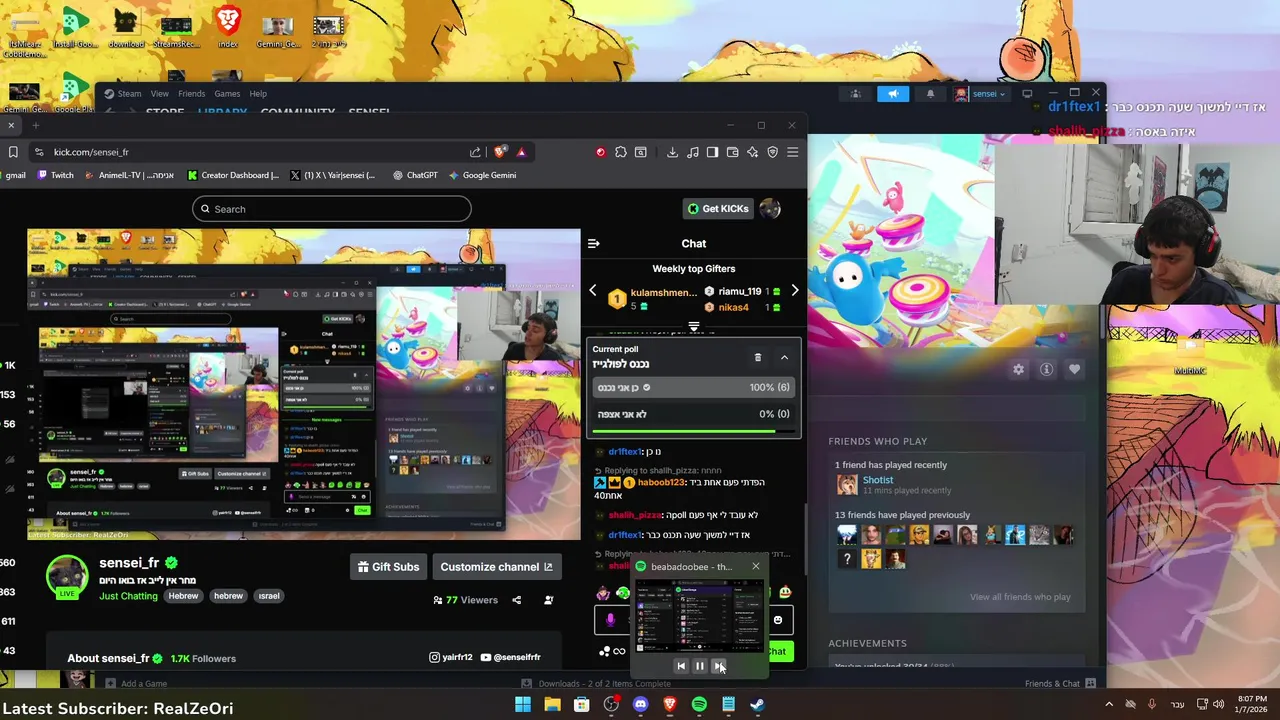The height and width of the screenshot is (720, 1280).
Task: Pause playback in Spotify taskbar preview
Action: click(x=700, y=666)
